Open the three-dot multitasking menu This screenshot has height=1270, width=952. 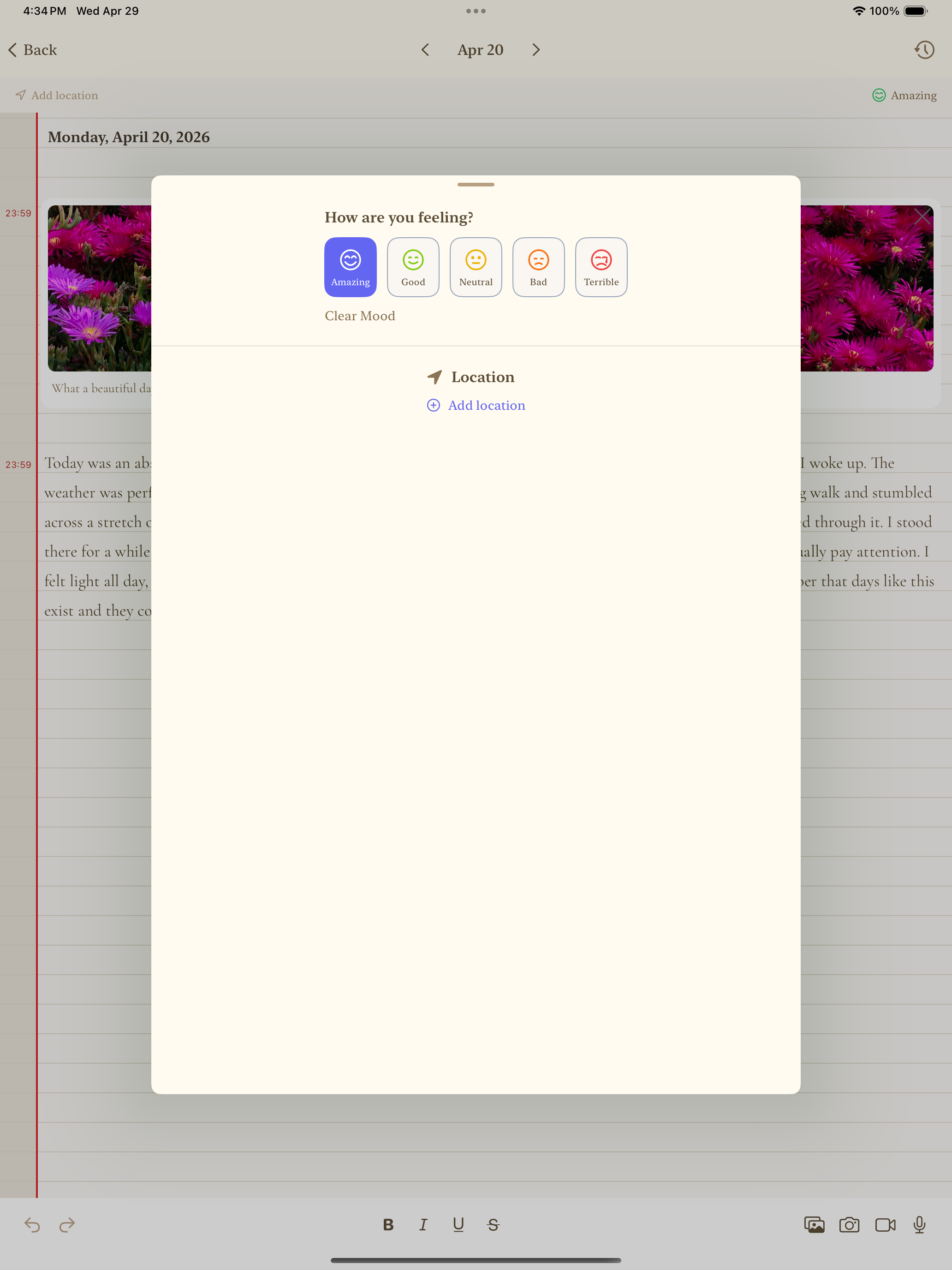click(x=476, y=11)
